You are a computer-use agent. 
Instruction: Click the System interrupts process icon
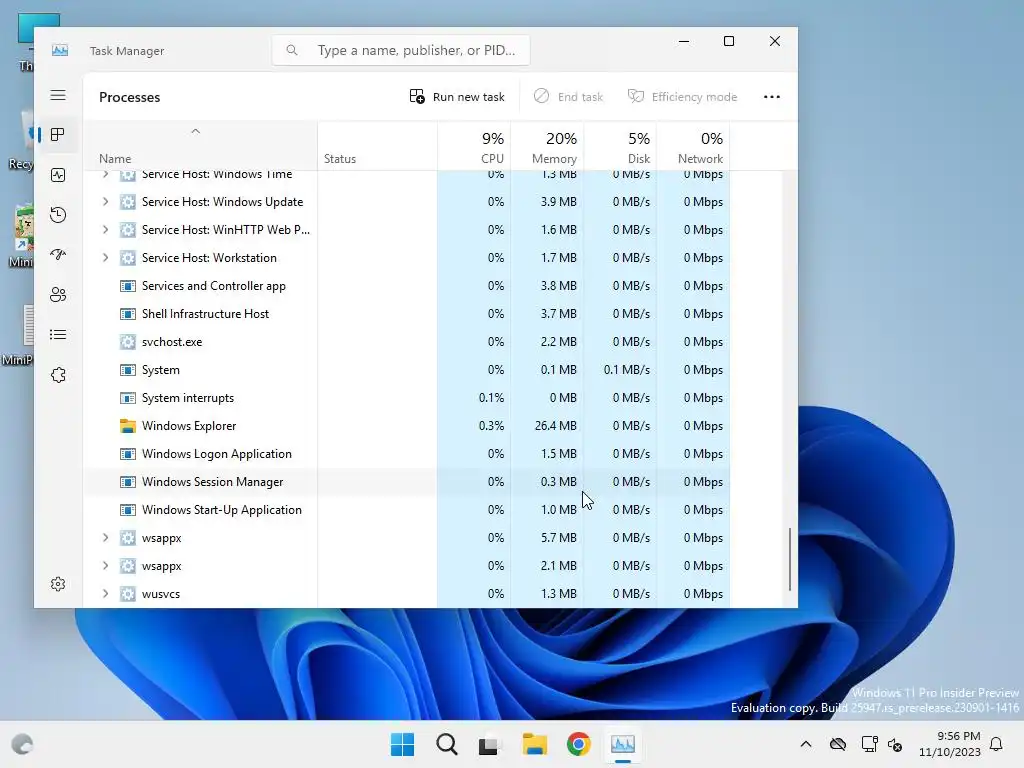coord(128,398)
